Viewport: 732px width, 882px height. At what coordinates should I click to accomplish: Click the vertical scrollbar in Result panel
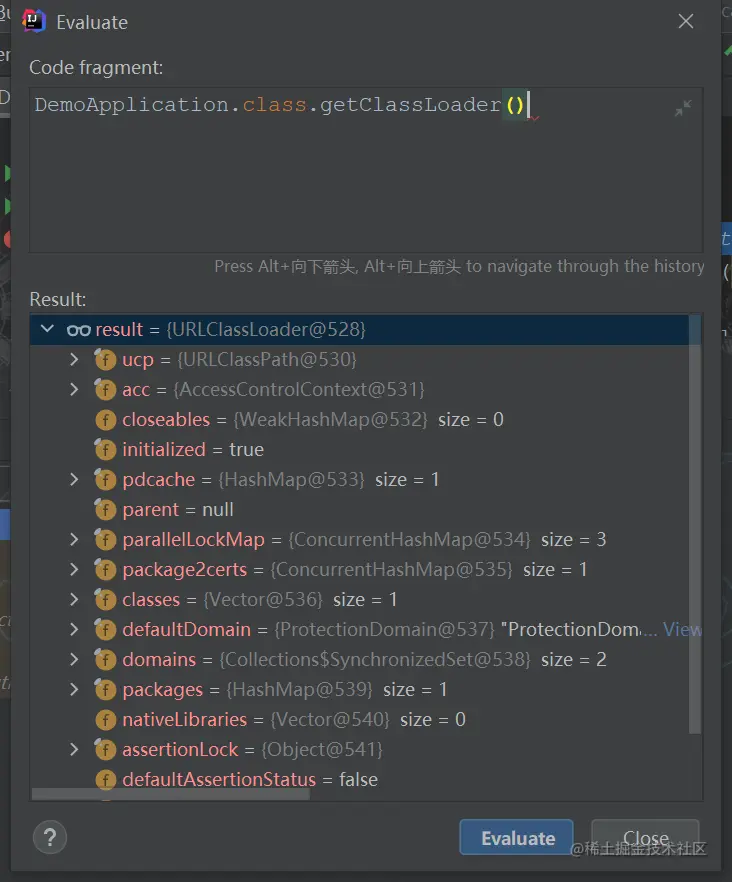695,524
